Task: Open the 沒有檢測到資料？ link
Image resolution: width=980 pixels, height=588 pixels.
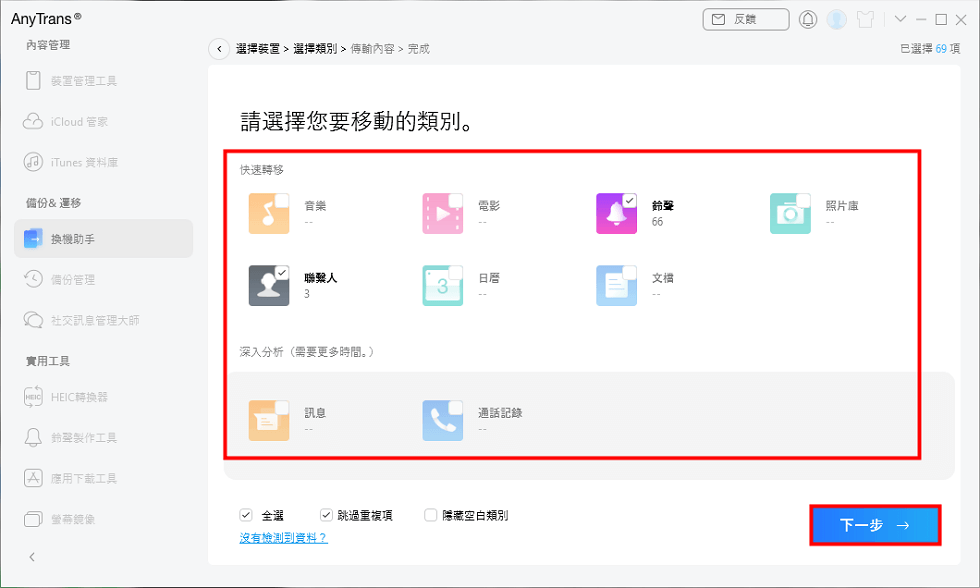Action: pyautogui.click(x=283, y=537)
